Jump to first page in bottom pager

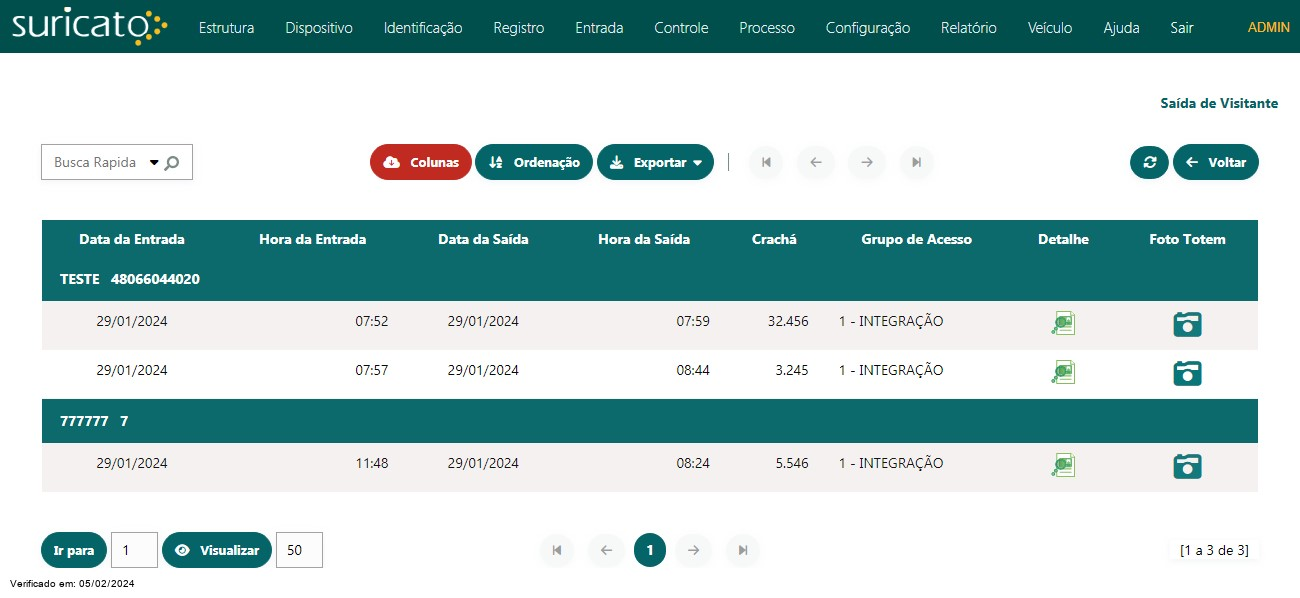[557, 550]
